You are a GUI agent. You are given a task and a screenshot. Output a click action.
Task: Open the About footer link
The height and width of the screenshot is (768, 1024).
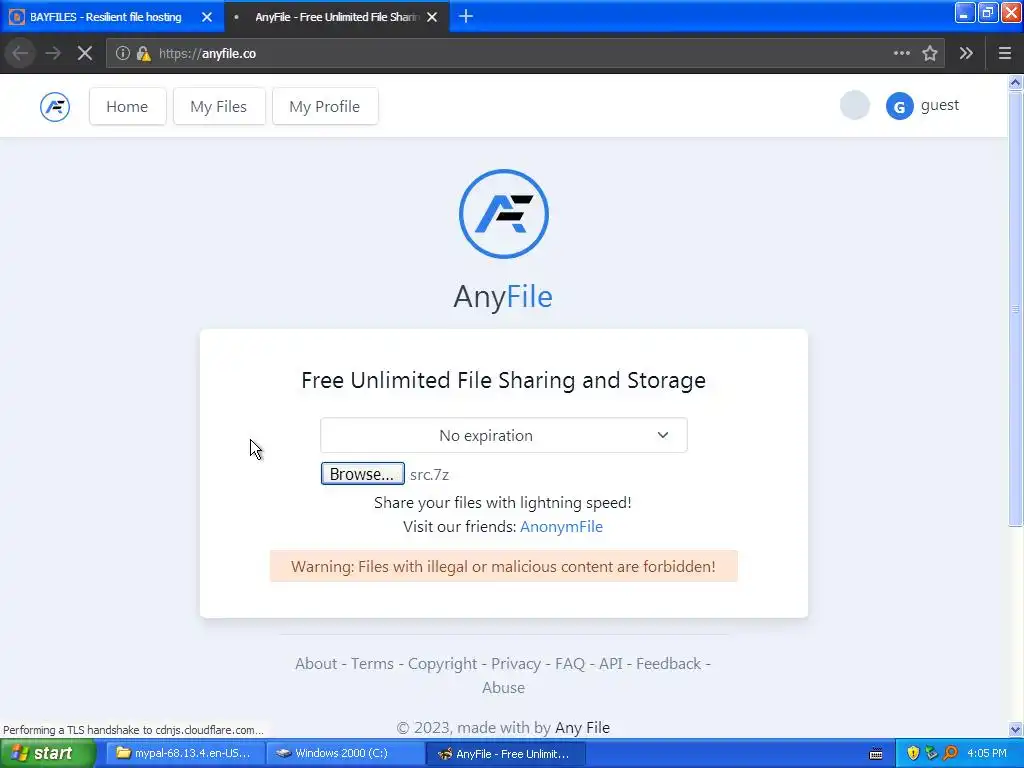[x=316, y=664]
